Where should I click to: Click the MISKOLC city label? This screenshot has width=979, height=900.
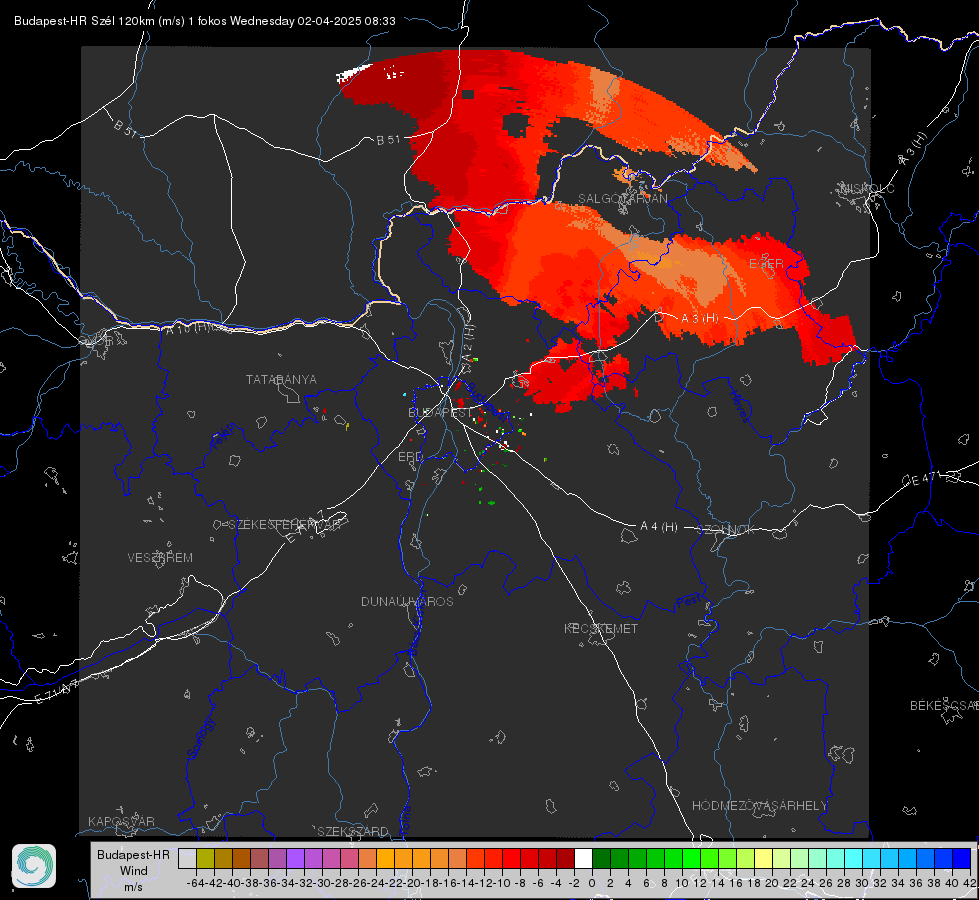pyautogui.click(x=867, y=189)
